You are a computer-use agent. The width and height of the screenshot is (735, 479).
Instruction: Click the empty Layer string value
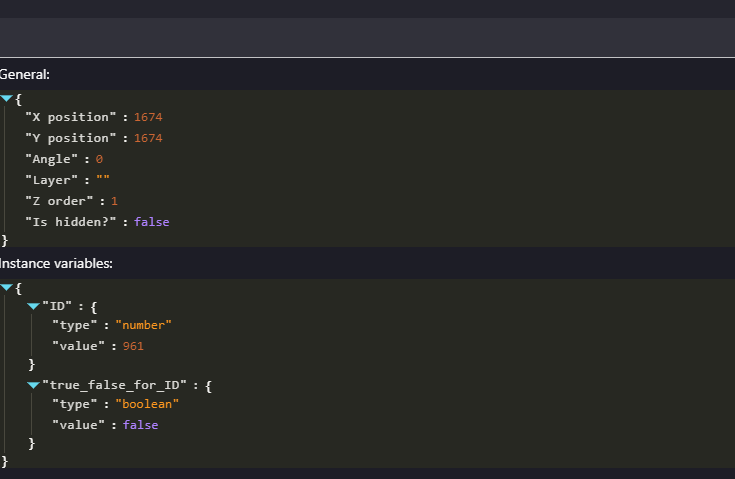103,179
